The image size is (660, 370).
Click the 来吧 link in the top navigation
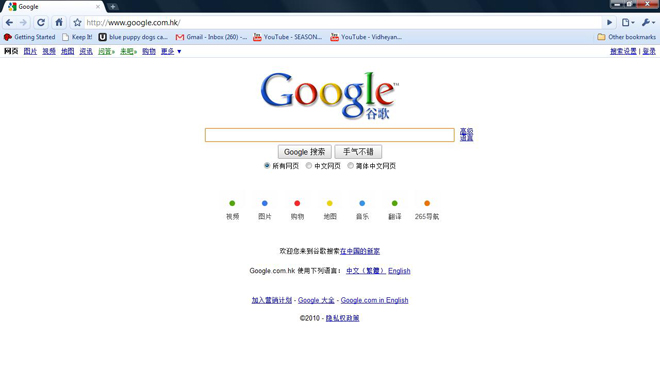tap(128, 51)
